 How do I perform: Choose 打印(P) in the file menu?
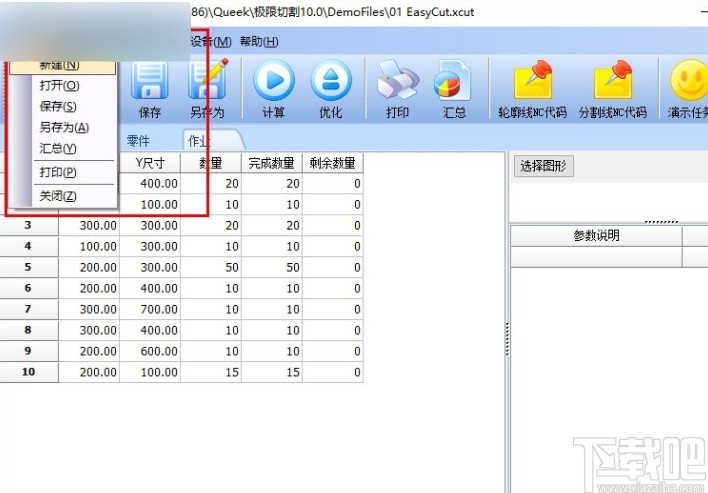click(58, 172)
